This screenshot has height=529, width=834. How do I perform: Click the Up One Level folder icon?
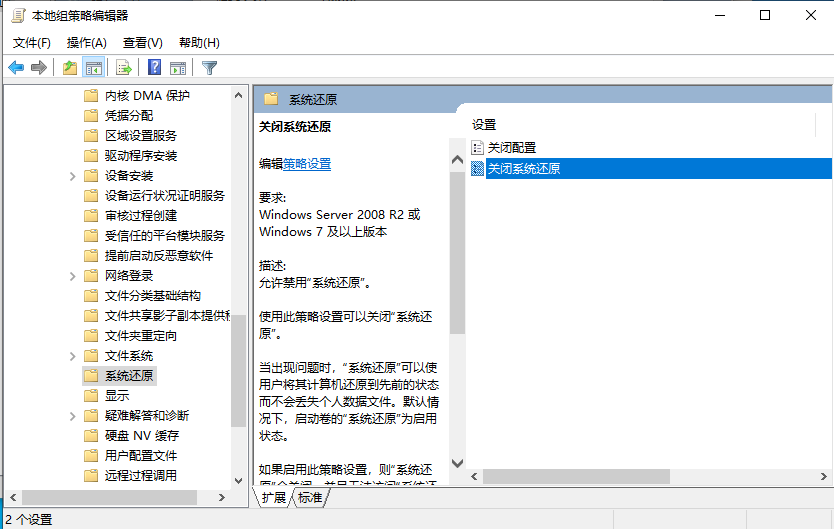[x=69, y=68]
